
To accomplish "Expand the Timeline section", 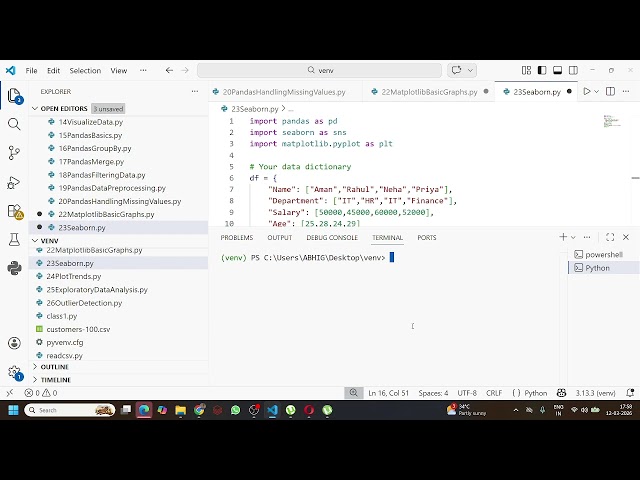I will (x=35, y=380).
